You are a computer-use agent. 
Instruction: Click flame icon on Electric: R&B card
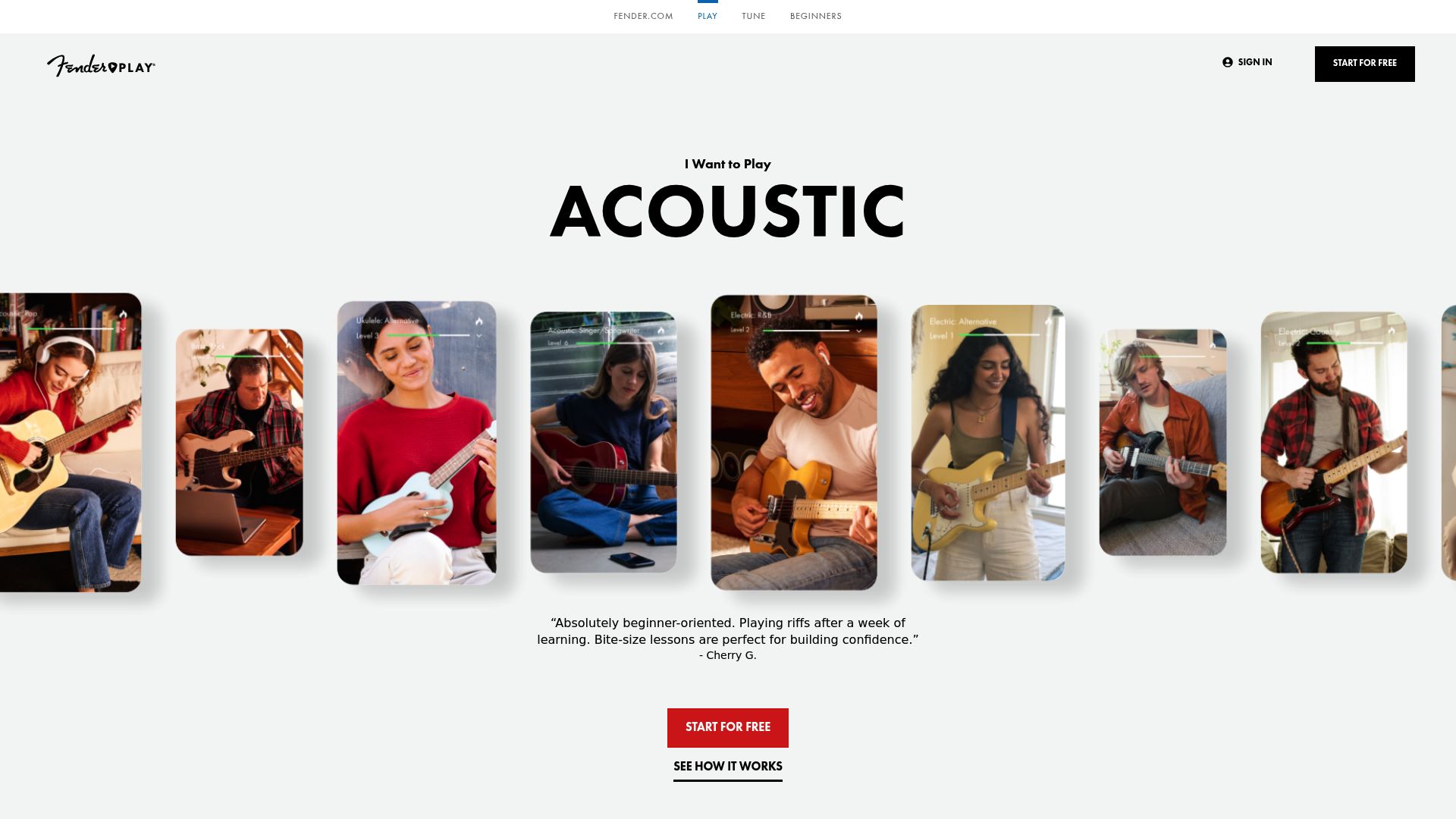coord(859,316)
